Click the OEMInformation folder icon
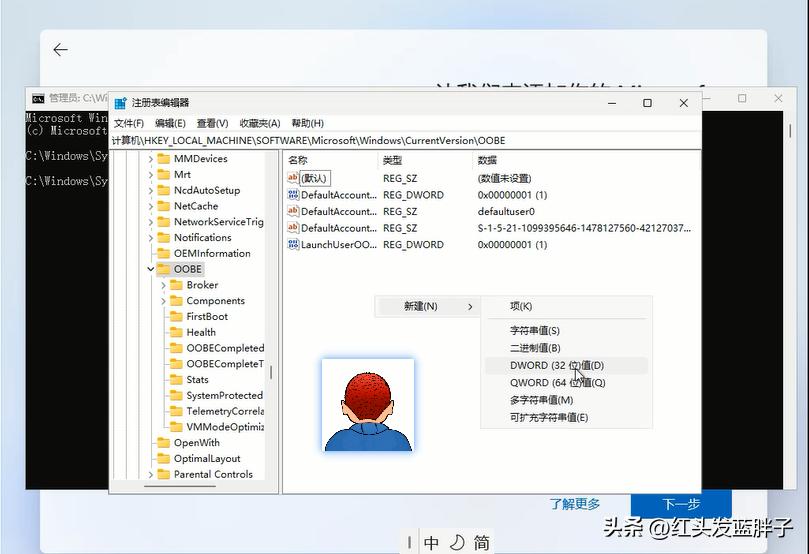Screen dimensions: 809x554 pyautogui.click(x=164, y=253)
